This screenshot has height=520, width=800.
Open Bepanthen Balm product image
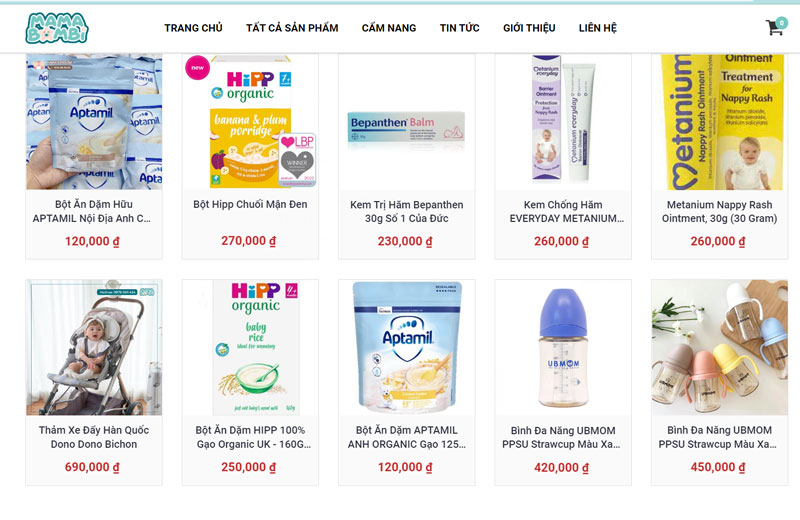(x=407, y=122)
